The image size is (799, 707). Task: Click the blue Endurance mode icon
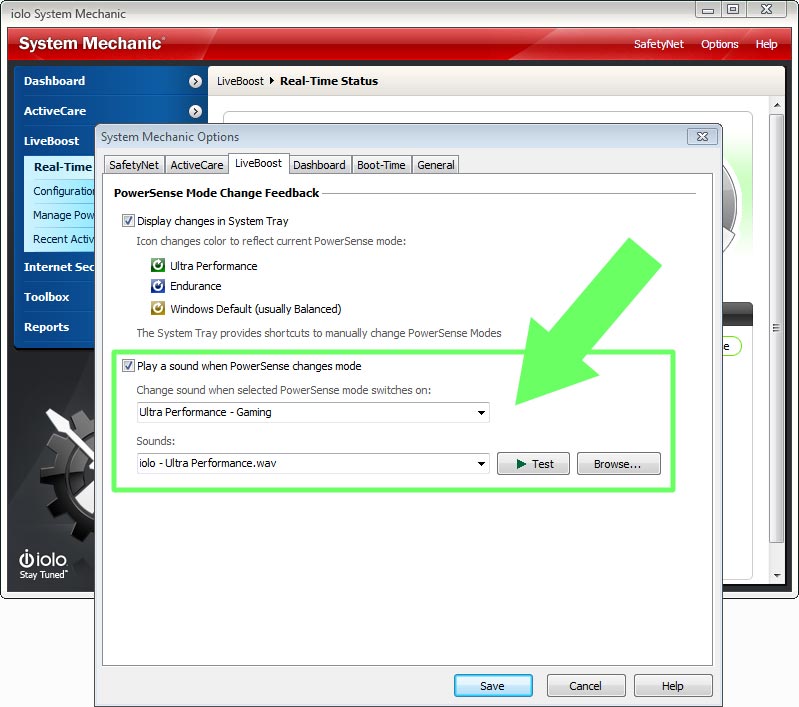click(158, 286)
